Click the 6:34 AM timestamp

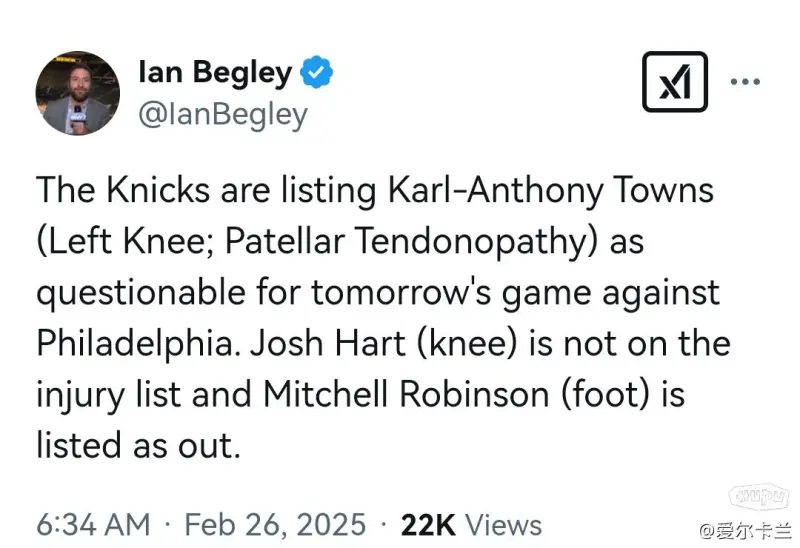tap(93, 524)
